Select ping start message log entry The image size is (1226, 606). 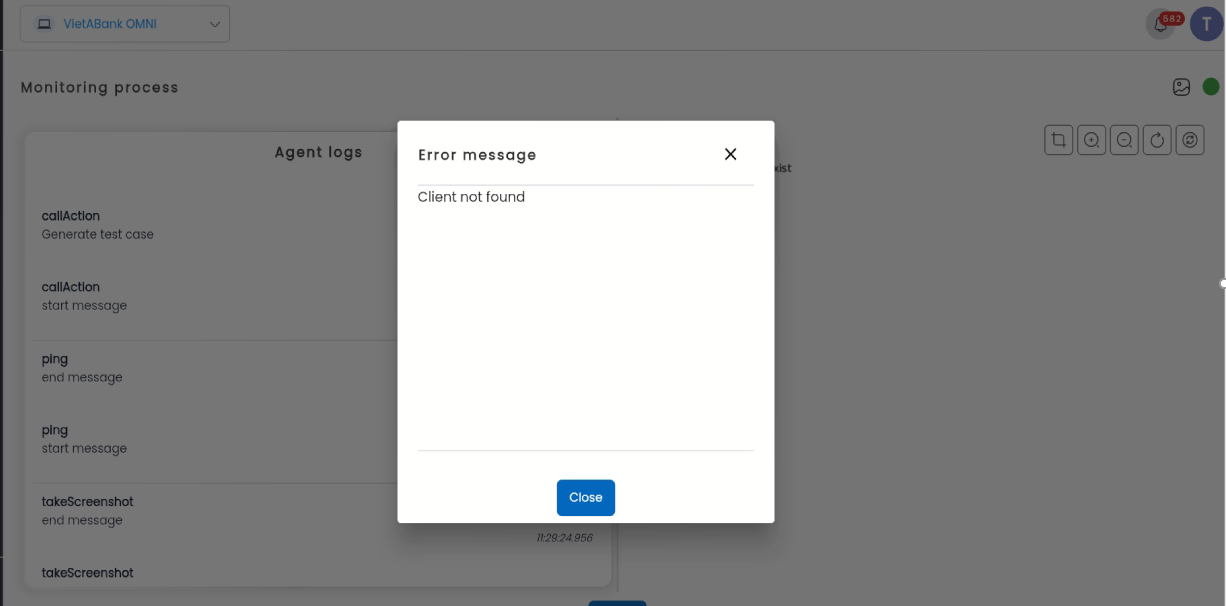point(85,439)
